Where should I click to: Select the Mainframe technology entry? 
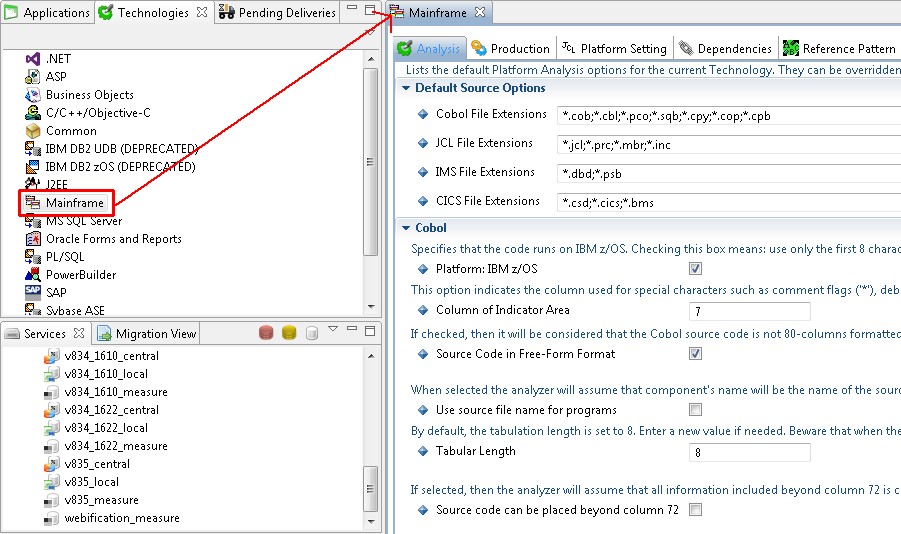[74, 203]
